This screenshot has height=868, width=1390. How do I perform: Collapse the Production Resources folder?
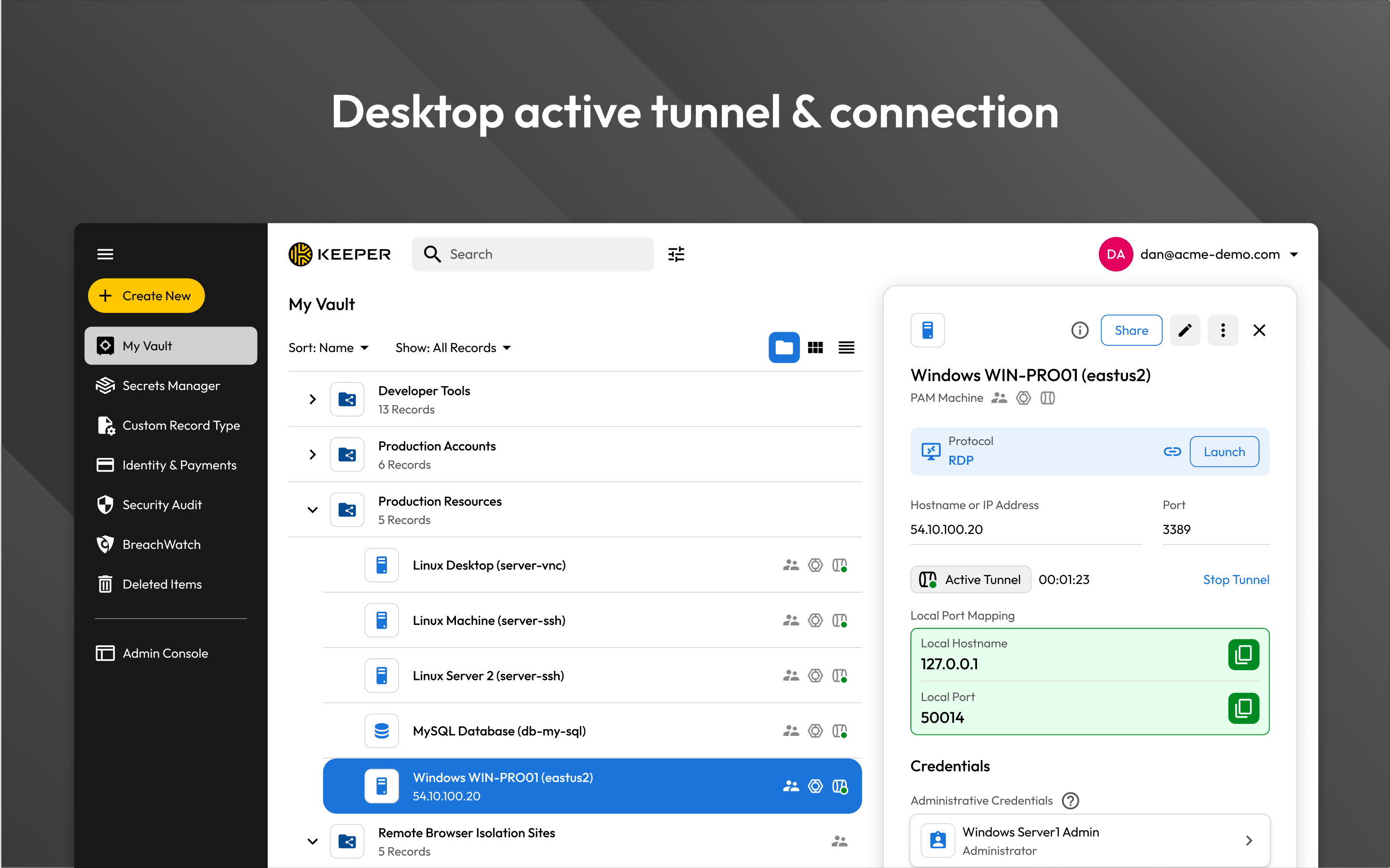(313, 510)
